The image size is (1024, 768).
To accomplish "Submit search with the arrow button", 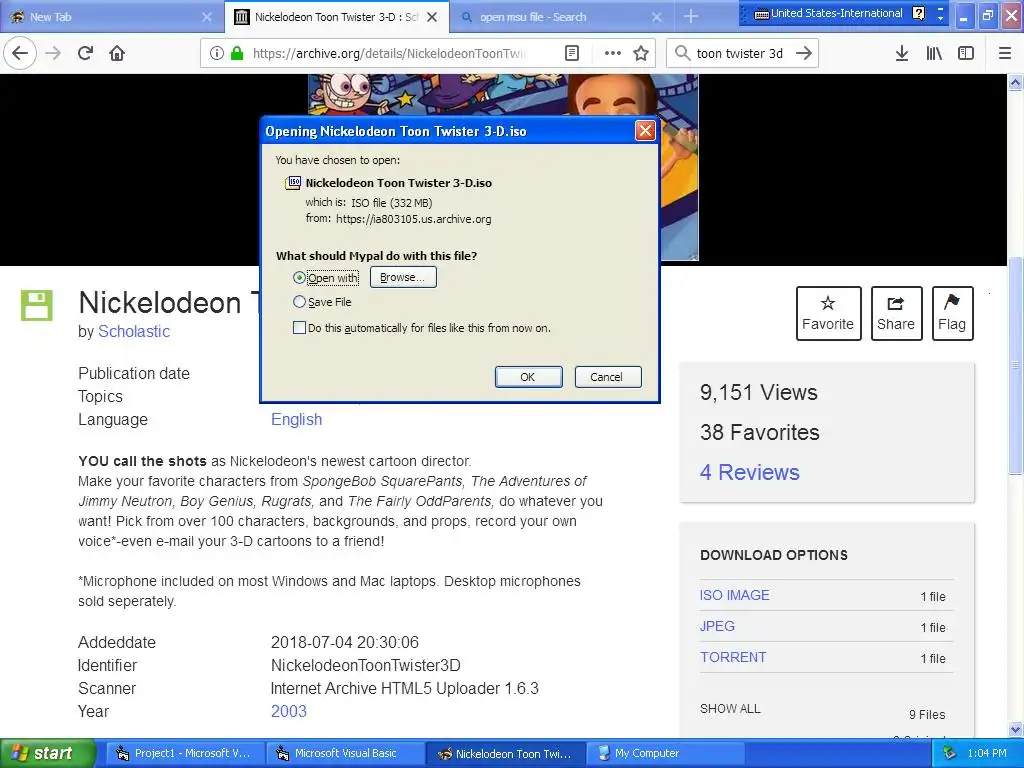I will point(804,53).
